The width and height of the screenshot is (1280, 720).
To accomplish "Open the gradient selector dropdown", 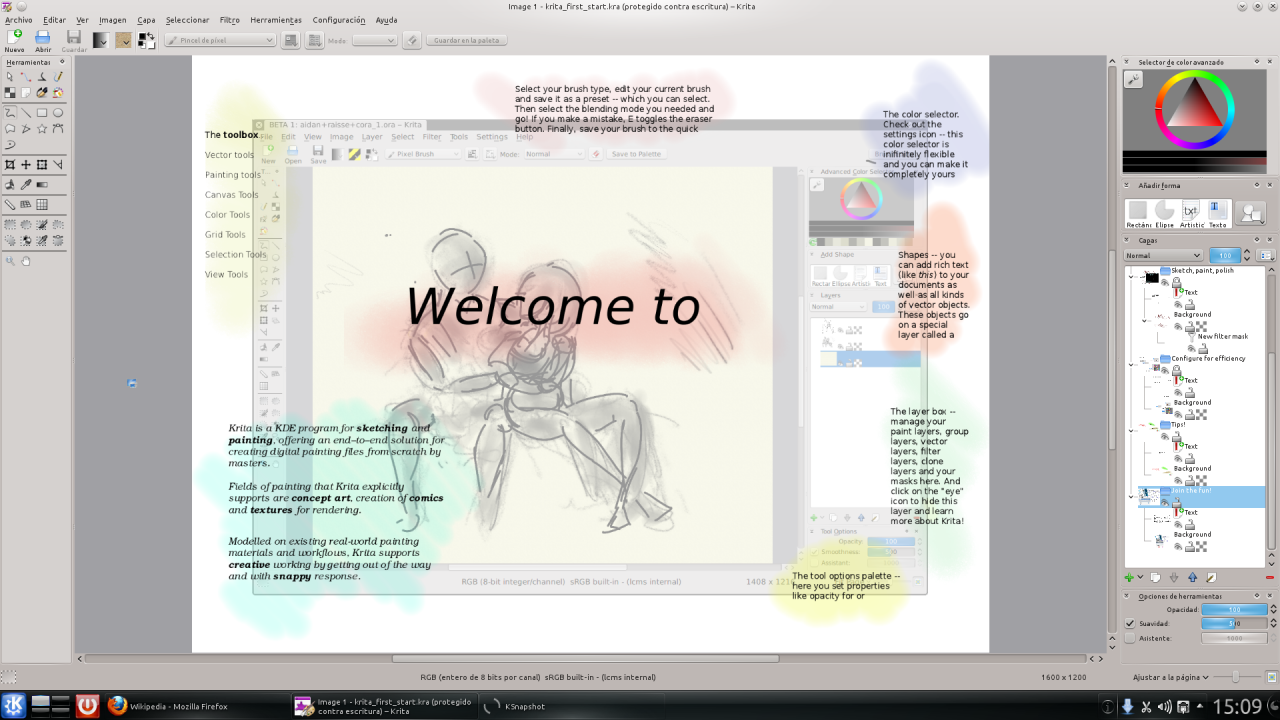I will [x=100, y=40].
